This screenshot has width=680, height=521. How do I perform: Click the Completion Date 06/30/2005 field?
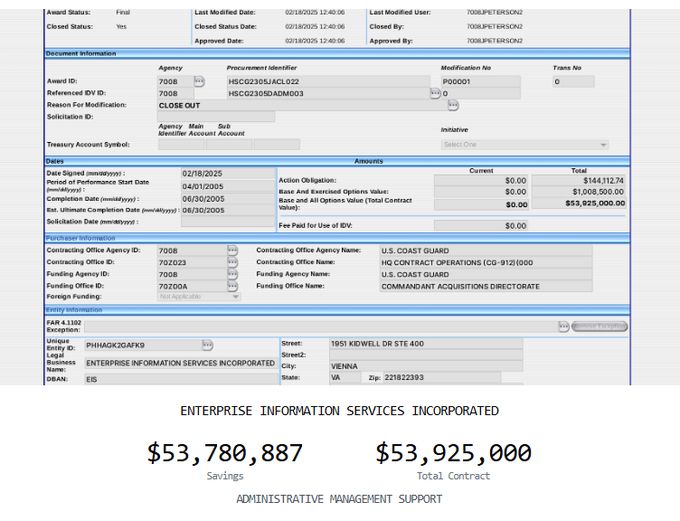228,199
